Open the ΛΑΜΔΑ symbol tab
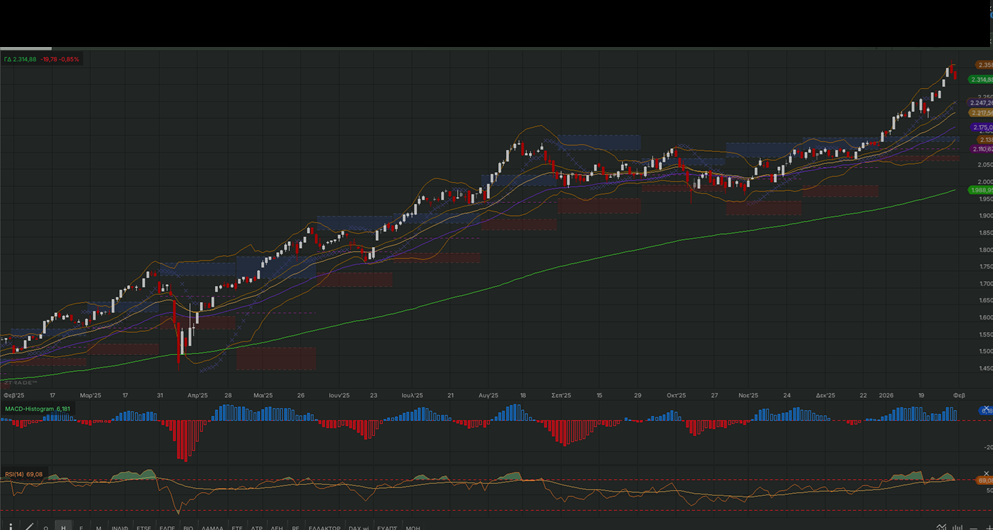 point(212,527)
